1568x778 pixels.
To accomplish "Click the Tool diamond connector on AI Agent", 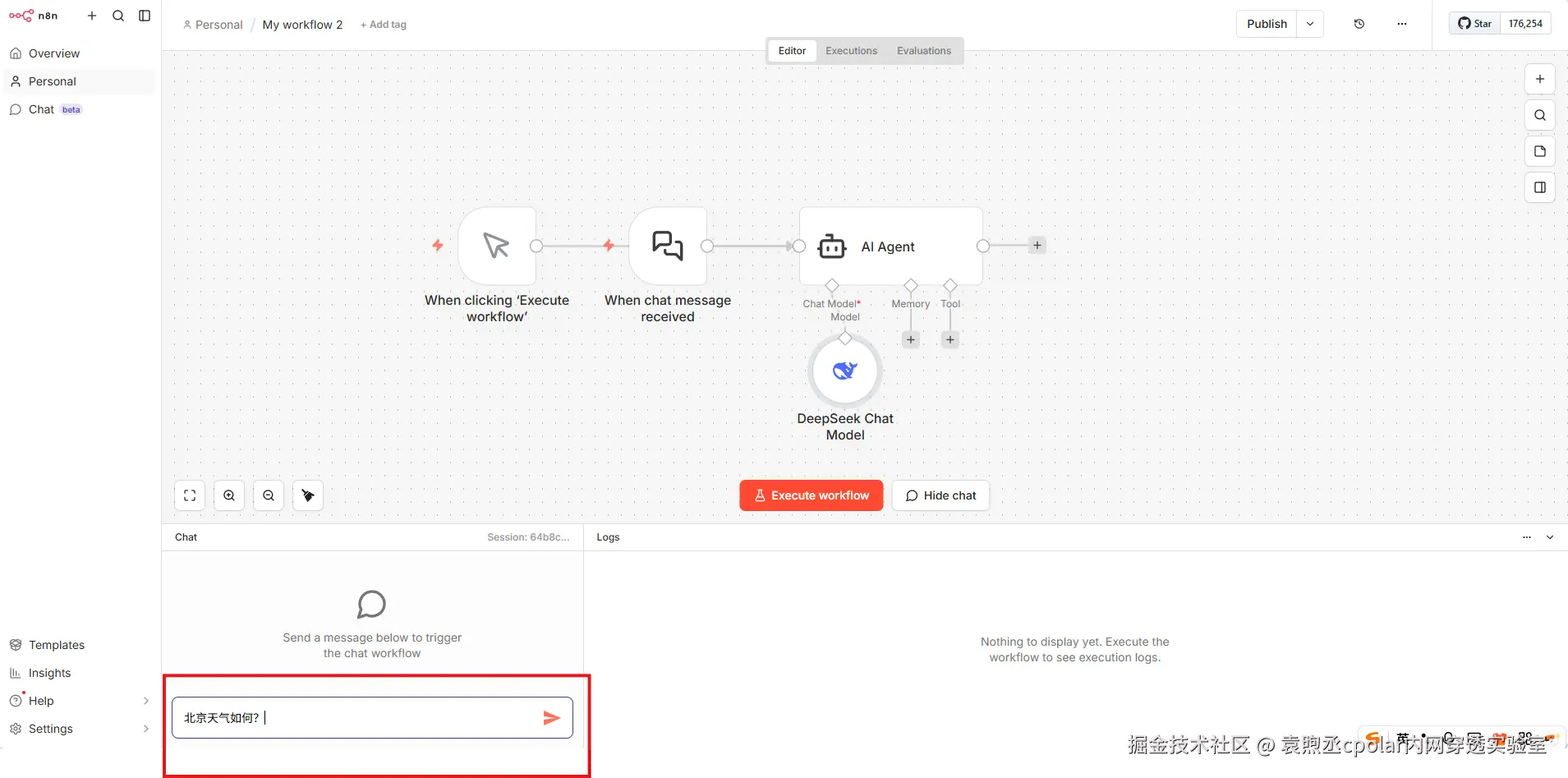I will pyautogui.click(x=950, y=285).
